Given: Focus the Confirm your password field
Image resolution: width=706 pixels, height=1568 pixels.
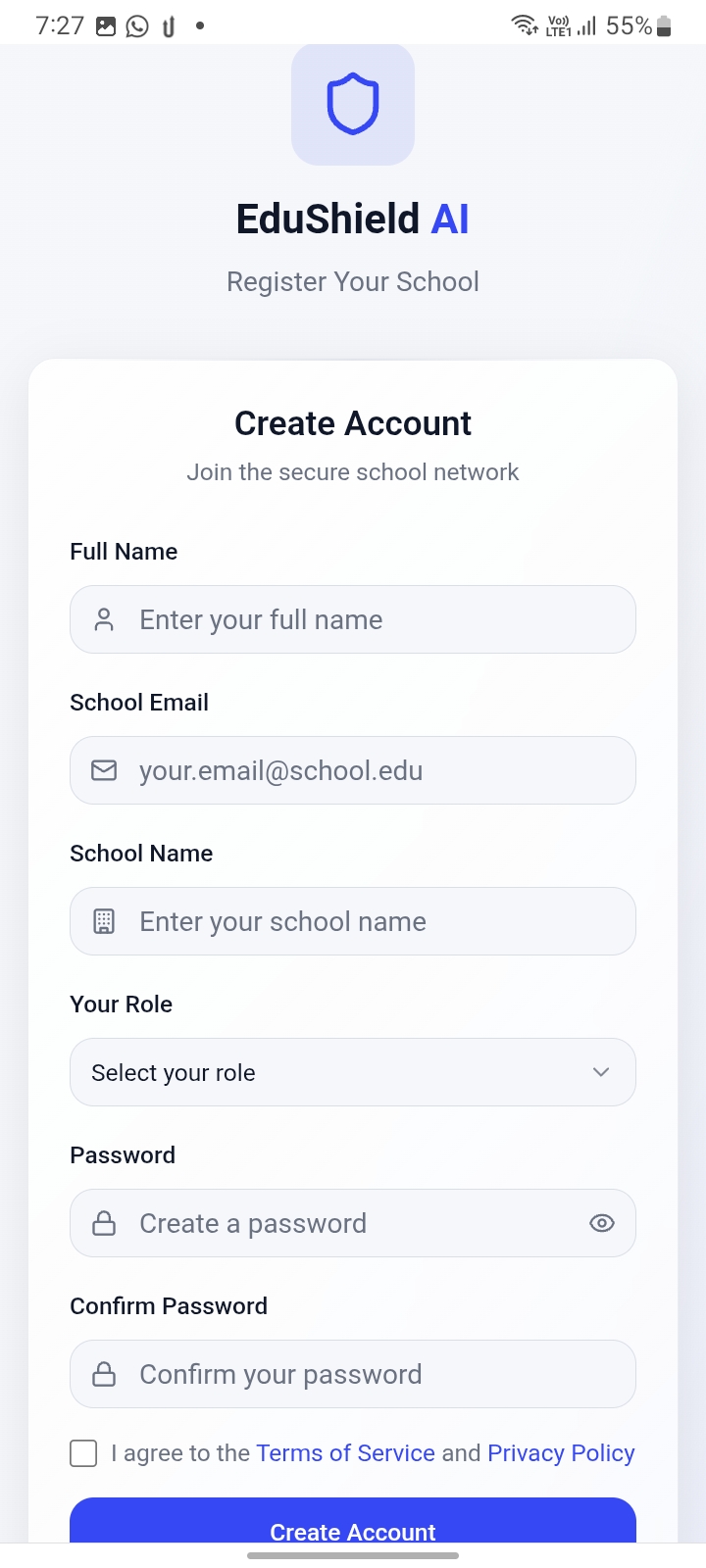Looking at the screenshot, I should (x=373, y=1374).
